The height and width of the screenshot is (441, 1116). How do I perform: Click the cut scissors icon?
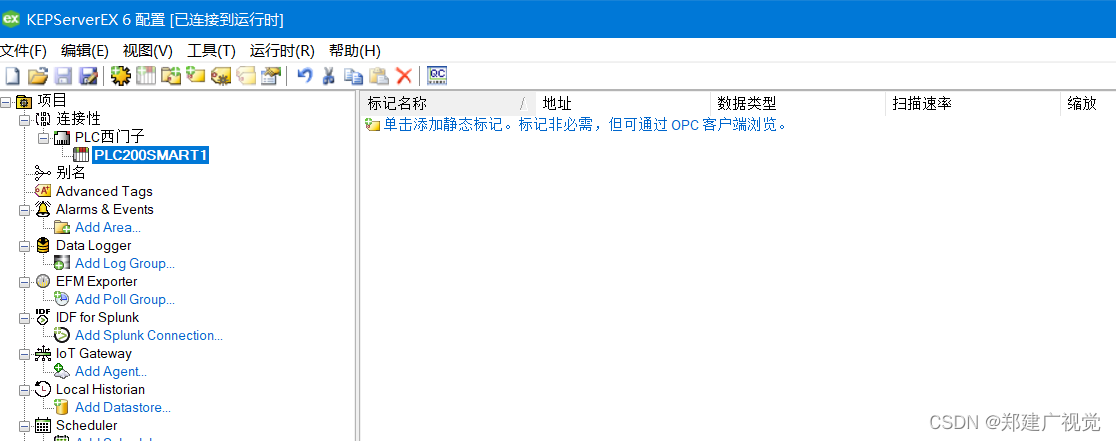tap(329, 76)
